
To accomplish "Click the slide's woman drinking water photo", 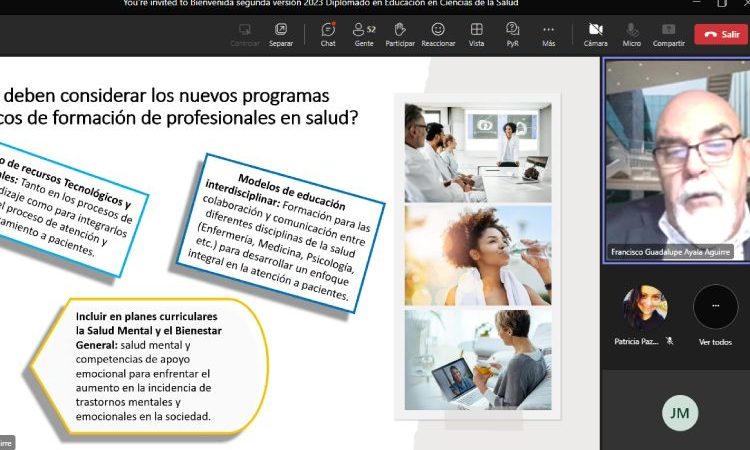I will tap(478, 256).
